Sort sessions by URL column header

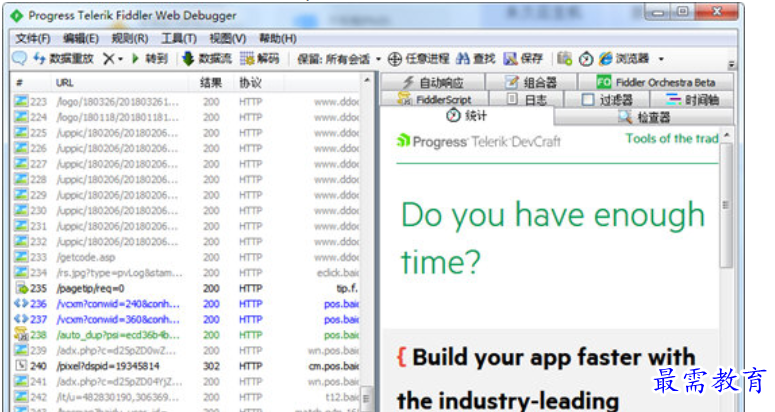point(119,83)
